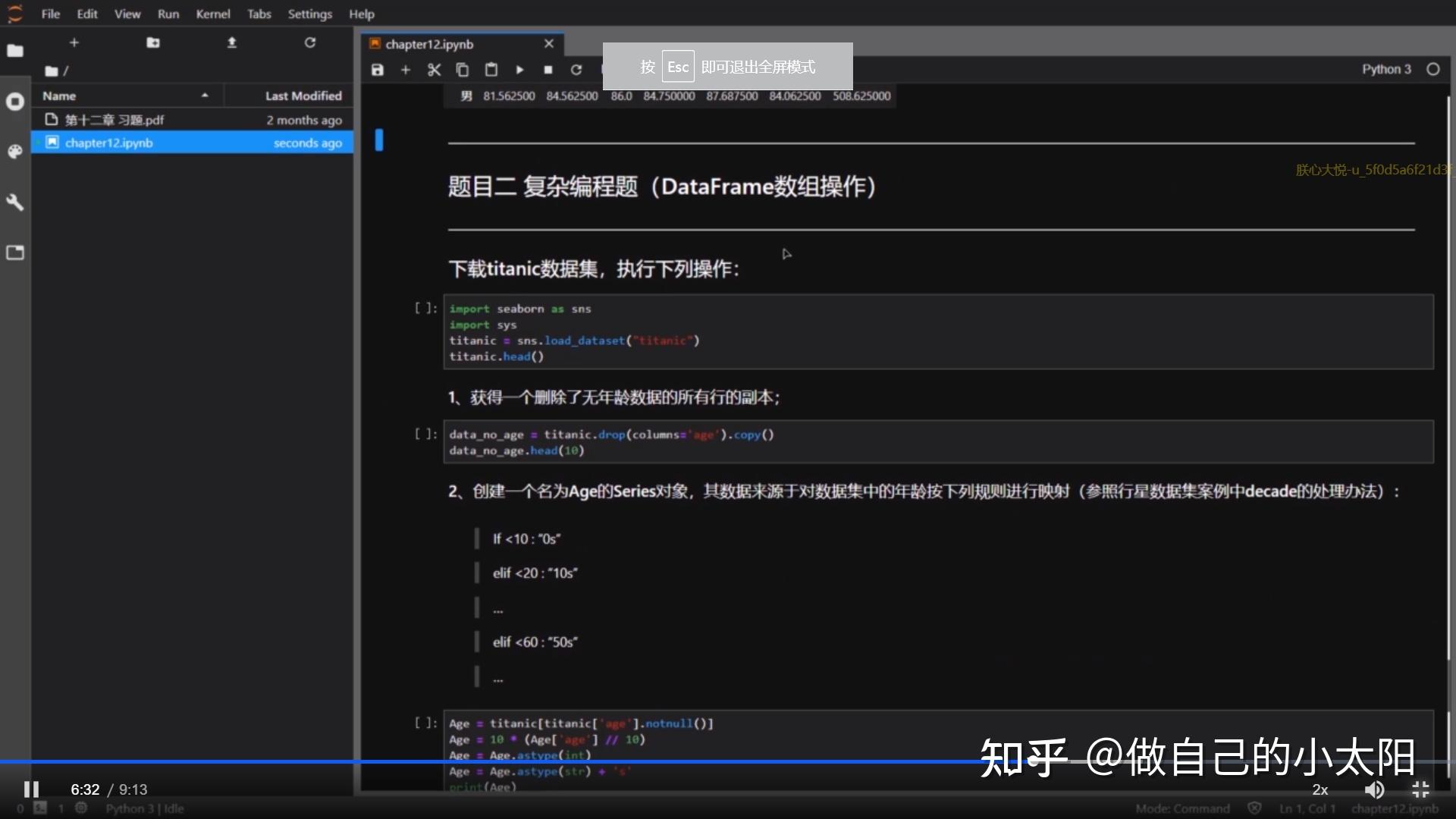Restart the kernel via toolbar icon
Viewport: 1456px width, 819px height.
pos(577,70)
